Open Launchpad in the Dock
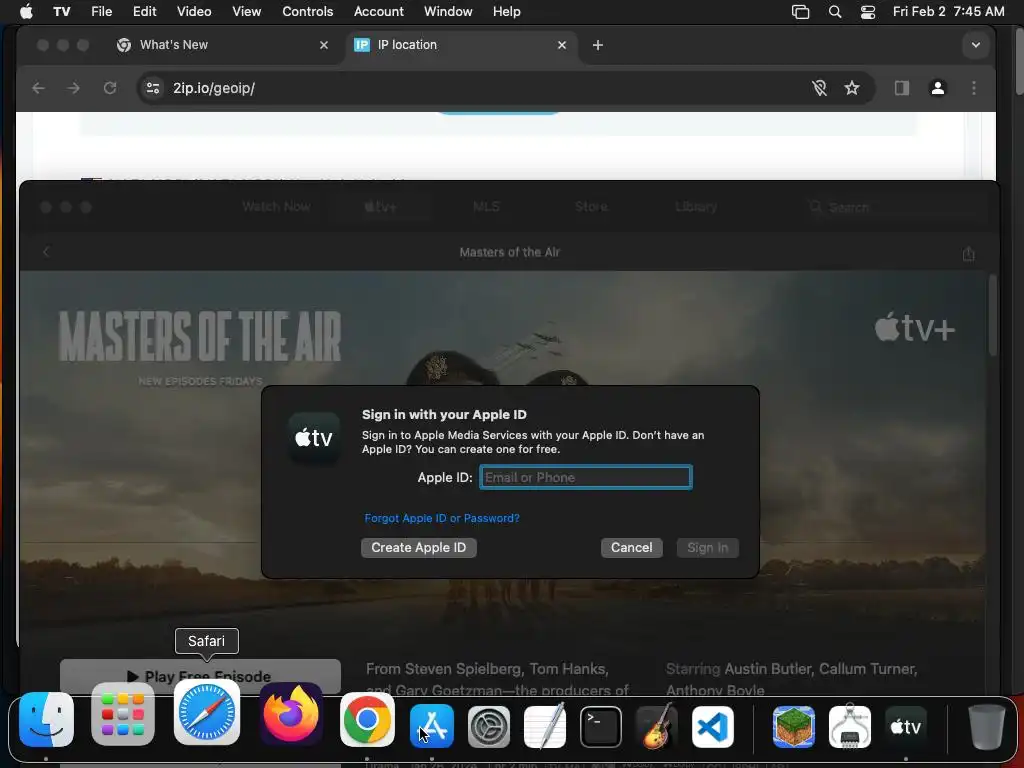The height and width of the screenshot is (768, 1024). click(123, 714)
